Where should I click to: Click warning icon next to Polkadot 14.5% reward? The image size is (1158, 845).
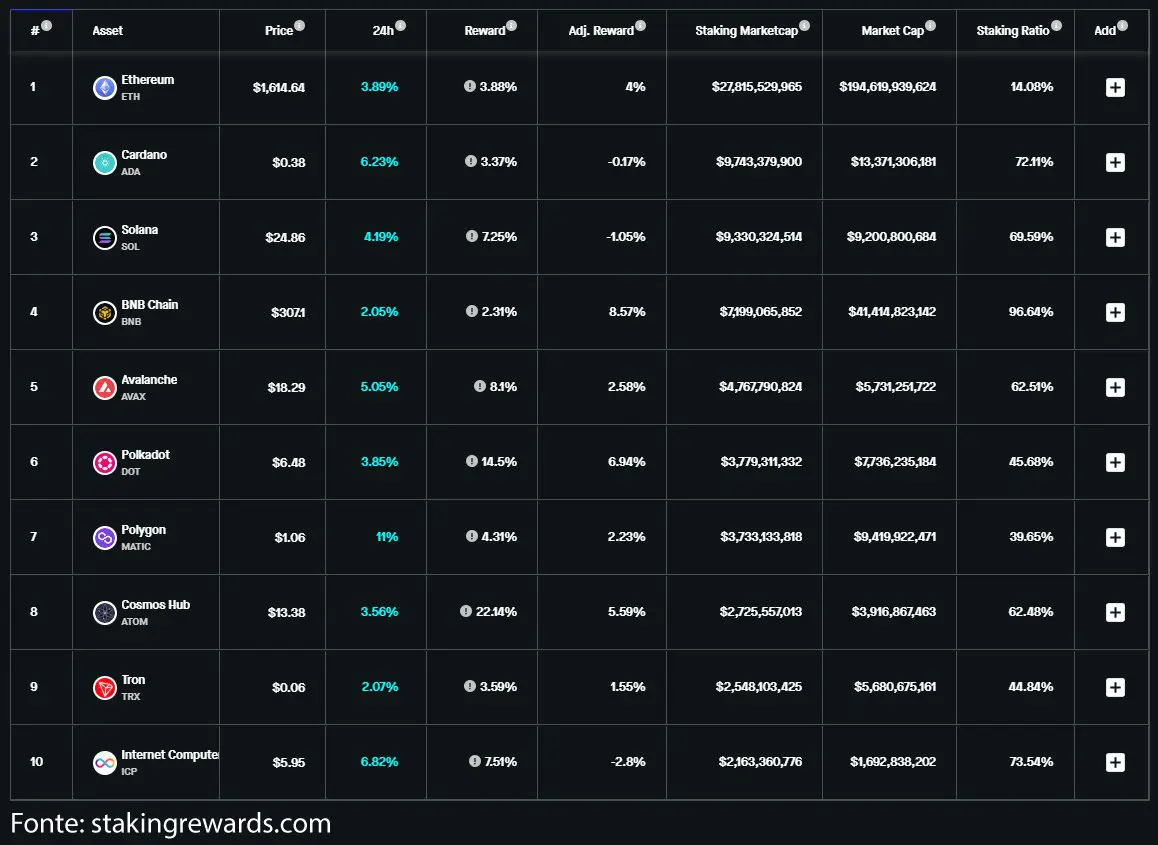pos(472,461)
